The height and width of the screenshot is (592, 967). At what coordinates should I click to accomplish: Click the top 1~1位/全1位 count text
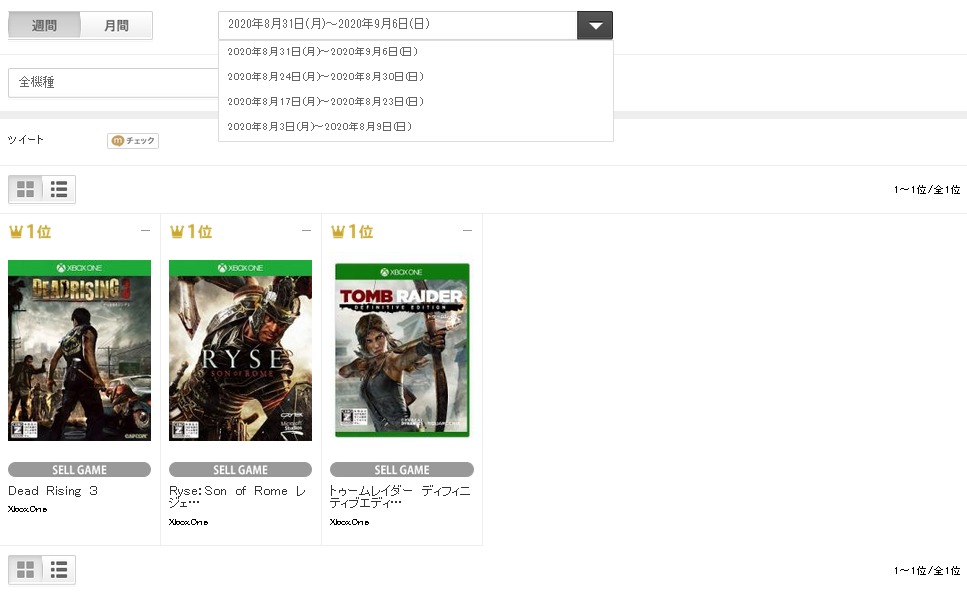tap(927, 190)
